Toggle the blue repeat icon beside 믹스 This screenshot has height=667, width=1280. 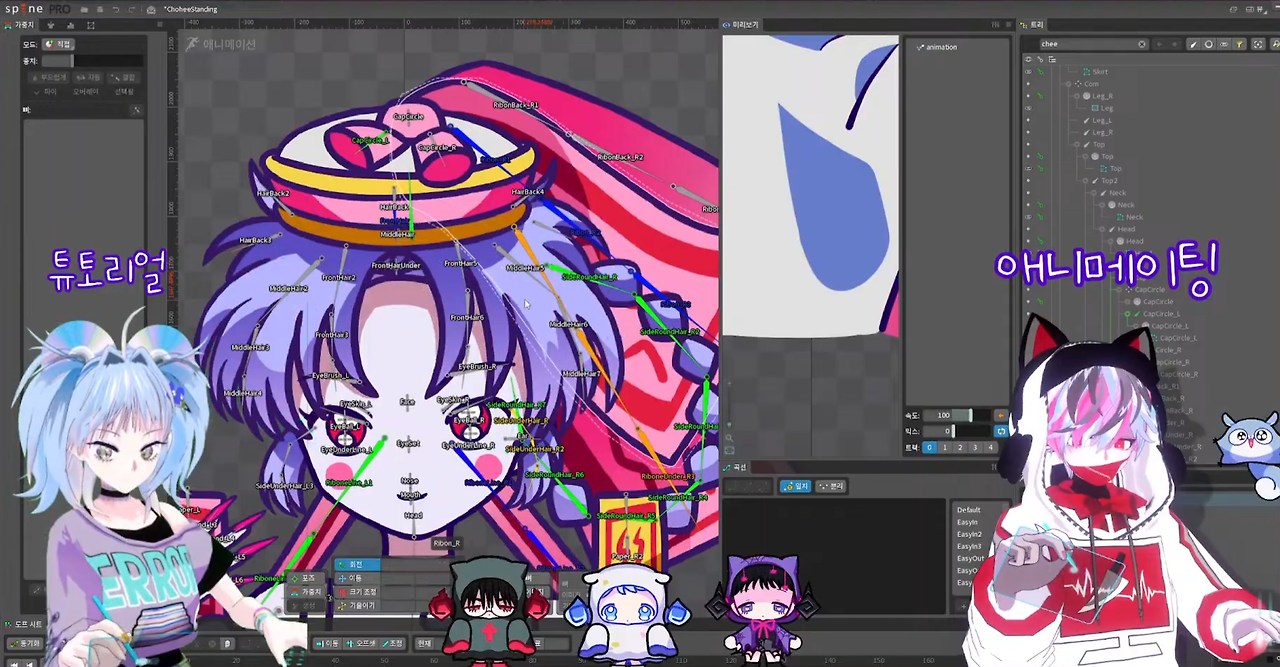1001,431
